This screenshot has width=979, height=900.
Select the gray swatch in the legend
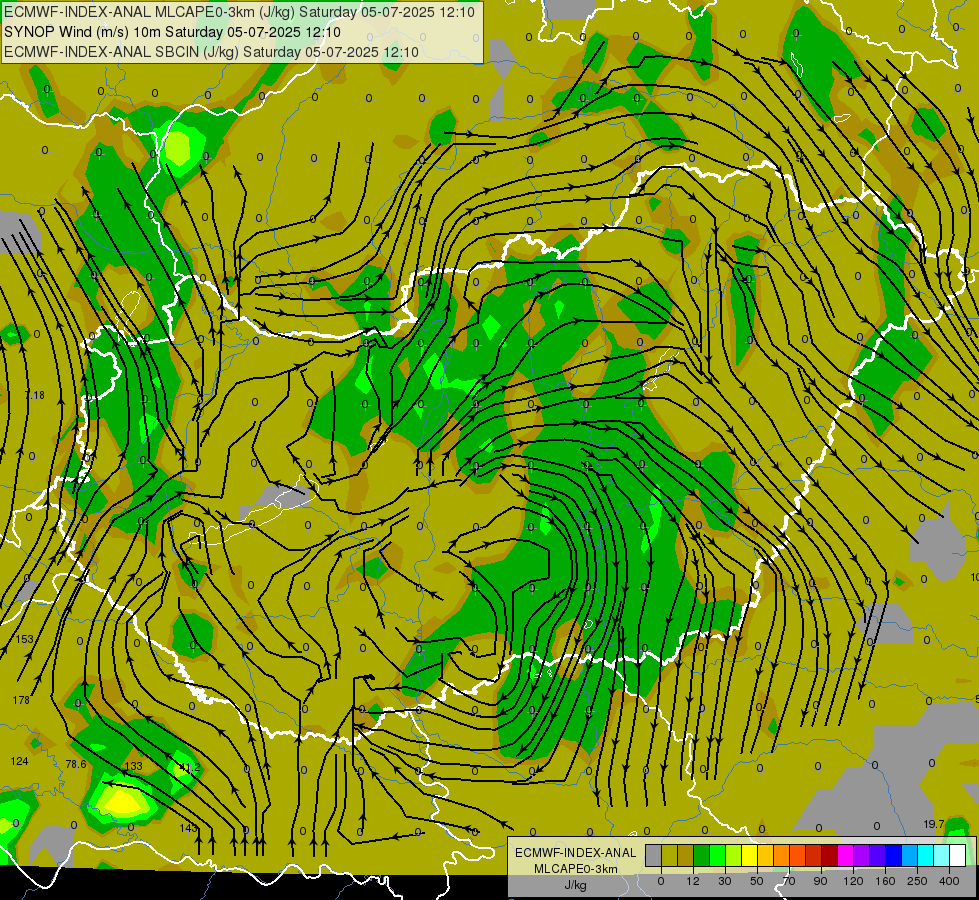pos(654,855)
